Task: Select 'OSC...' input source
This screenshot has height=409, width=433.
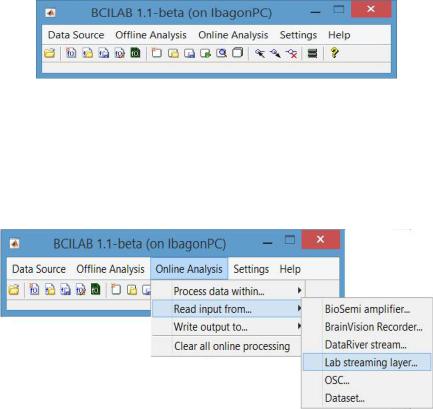Action: [367, 380]
